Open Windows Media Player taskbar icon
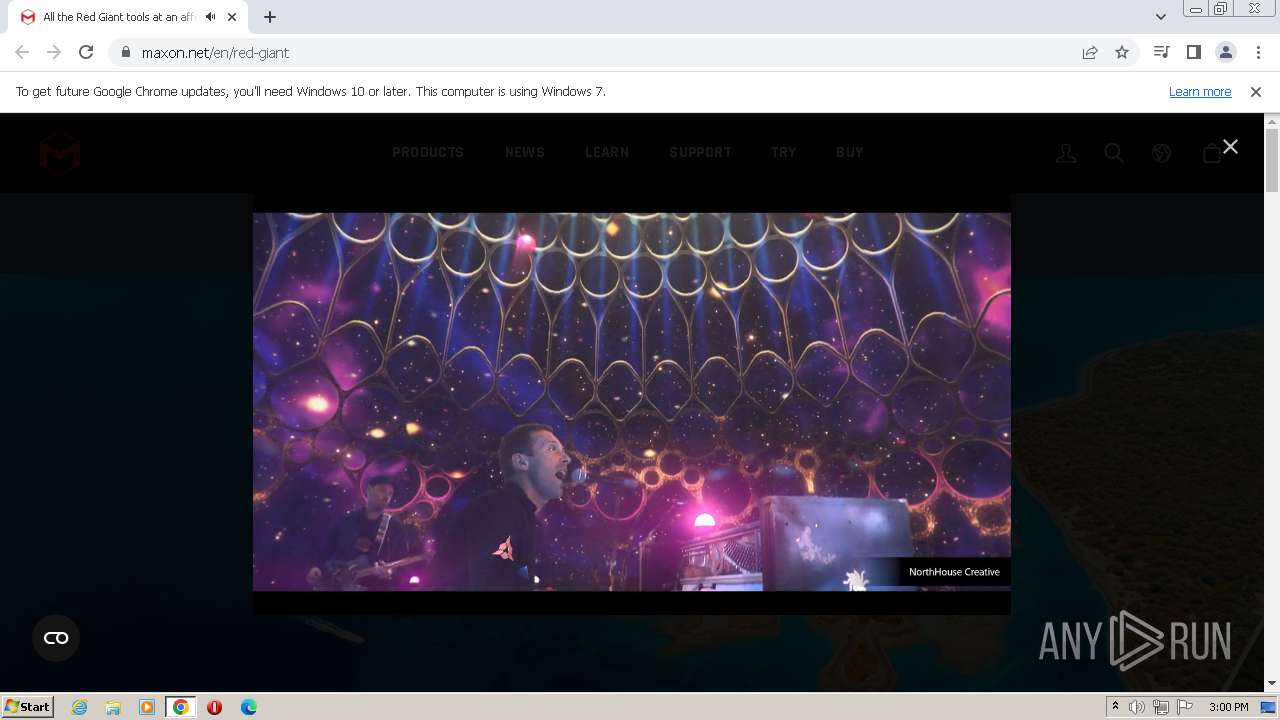Screen dimensions: 1280x720 coord(147,707)
